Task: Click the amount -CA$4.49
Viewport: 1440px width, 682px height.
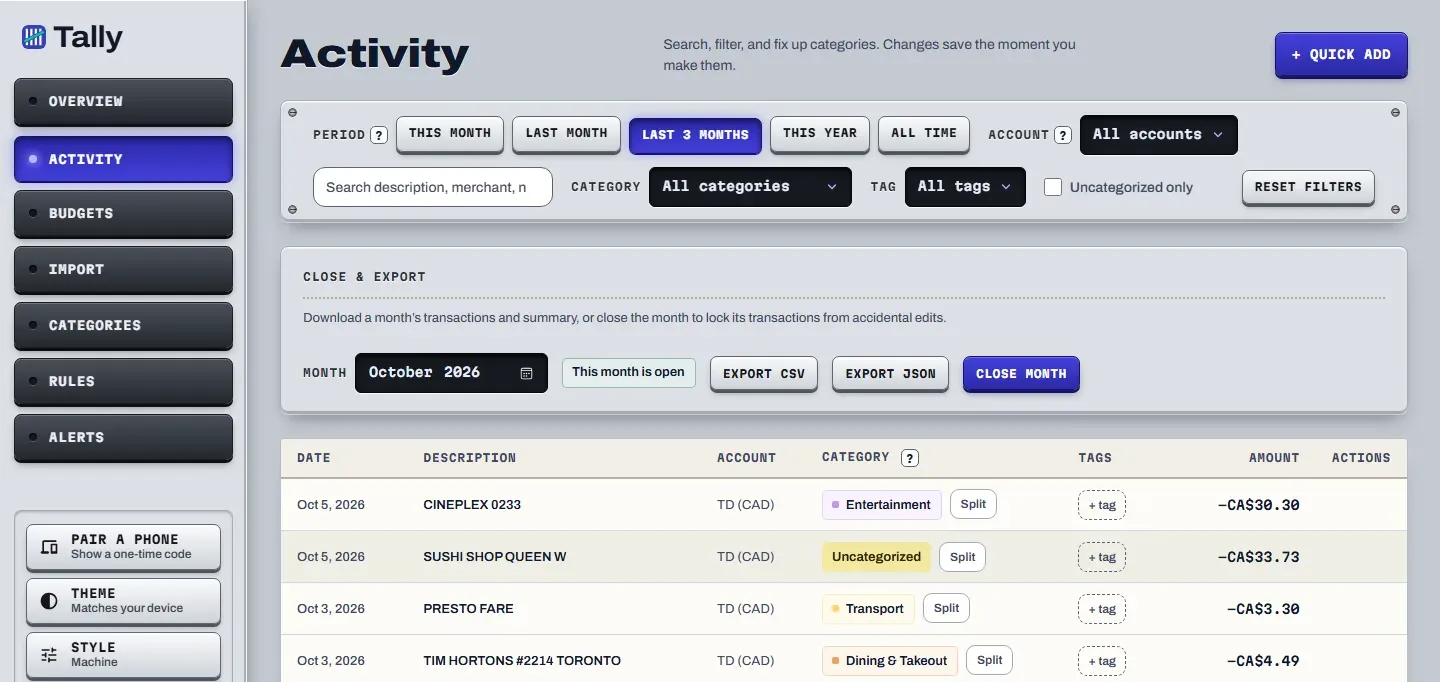Action: pyautogui.click(x=1263, y=661)
